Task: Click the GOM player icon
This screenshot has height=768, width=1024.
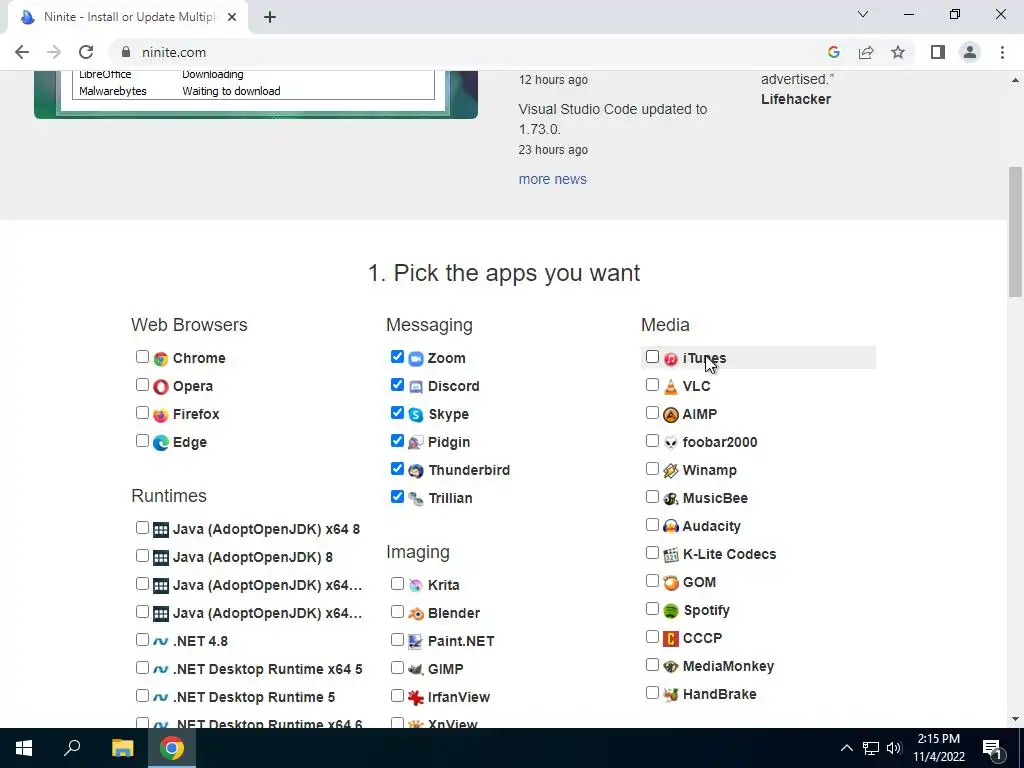Action: coord(671,583)
